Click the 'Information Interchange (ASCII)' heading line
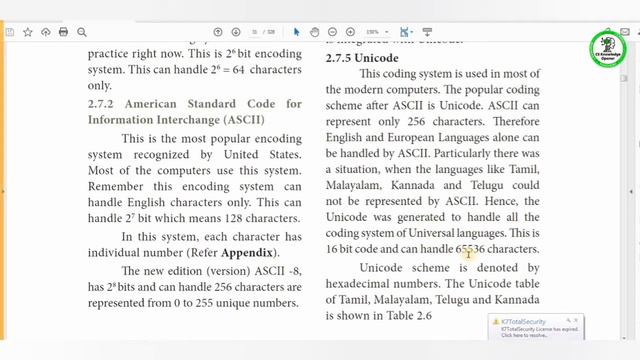The width and height of the screenshot is (640, 360). point(176,120)
